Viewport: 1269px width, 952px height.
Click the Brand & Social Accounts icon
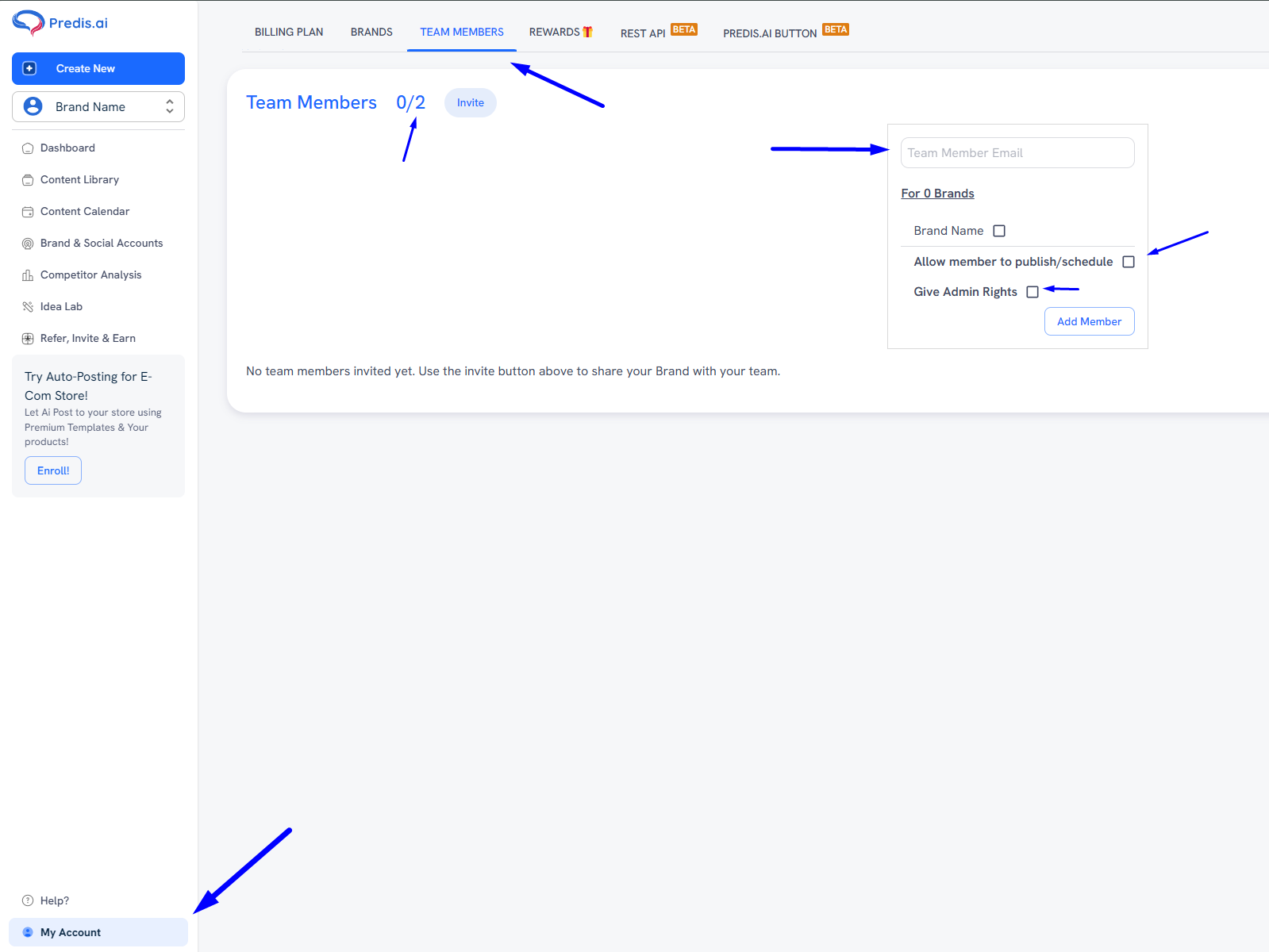point(28,244)
